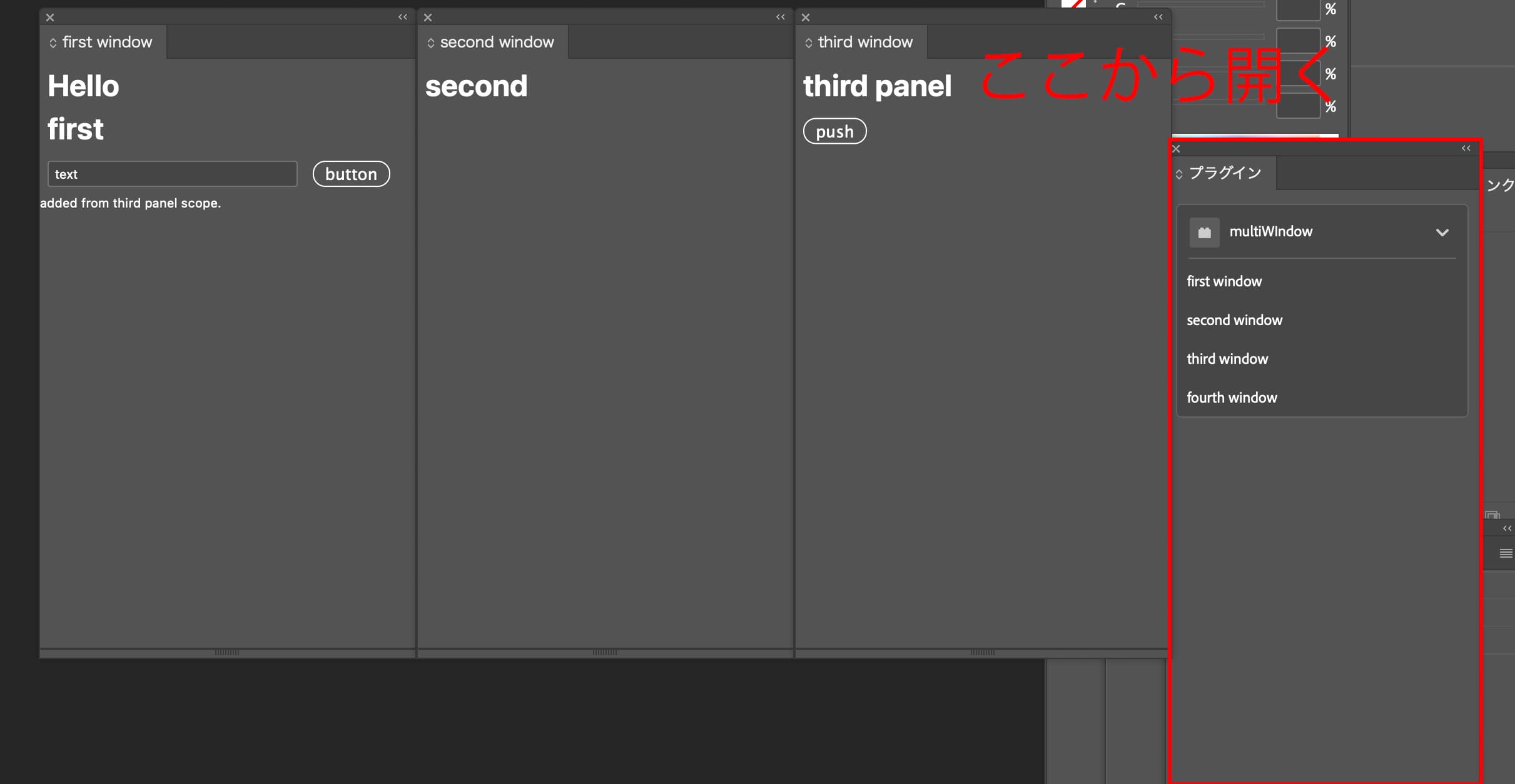
Task: Toggle third window tab expand arrows
Action: click(x=809, y=43)
